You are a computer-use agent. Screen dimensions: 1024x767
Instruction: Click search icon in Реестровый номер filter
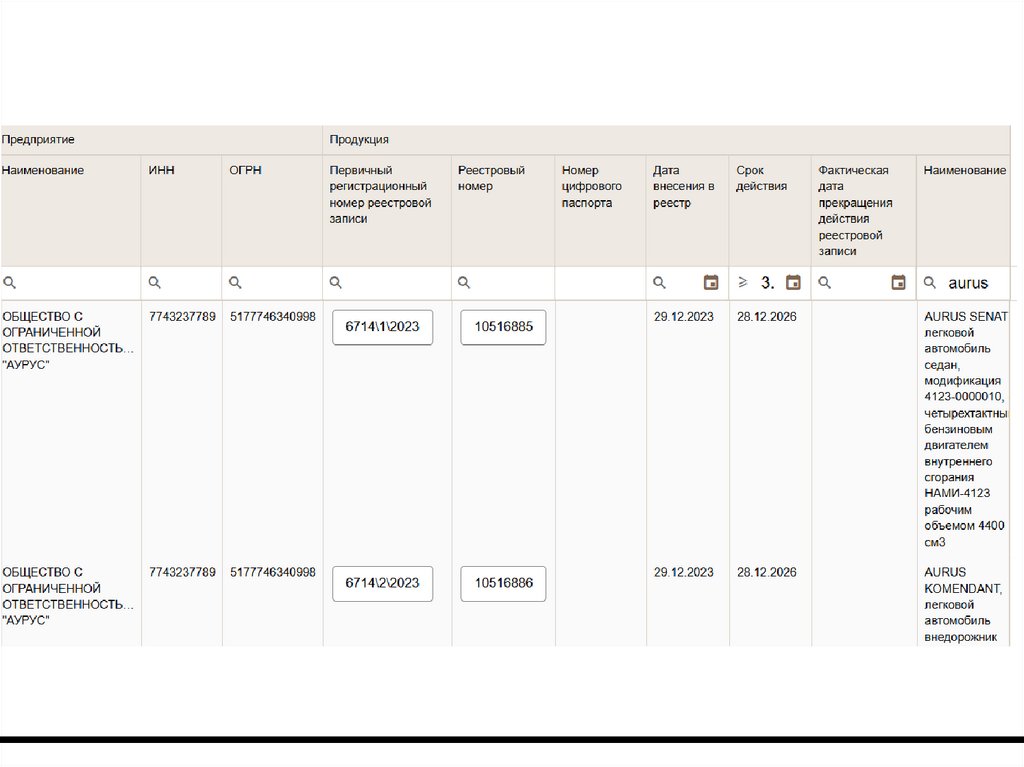point(464,283)
